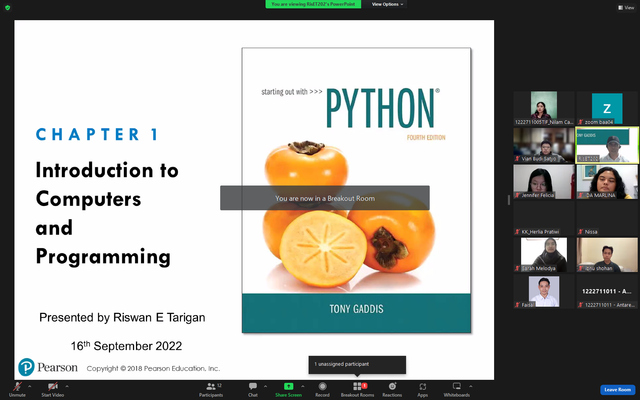Select DA MARLINA's video tile
The height and width of the screenshot is (400, 640).
click(x=607, y=182)
